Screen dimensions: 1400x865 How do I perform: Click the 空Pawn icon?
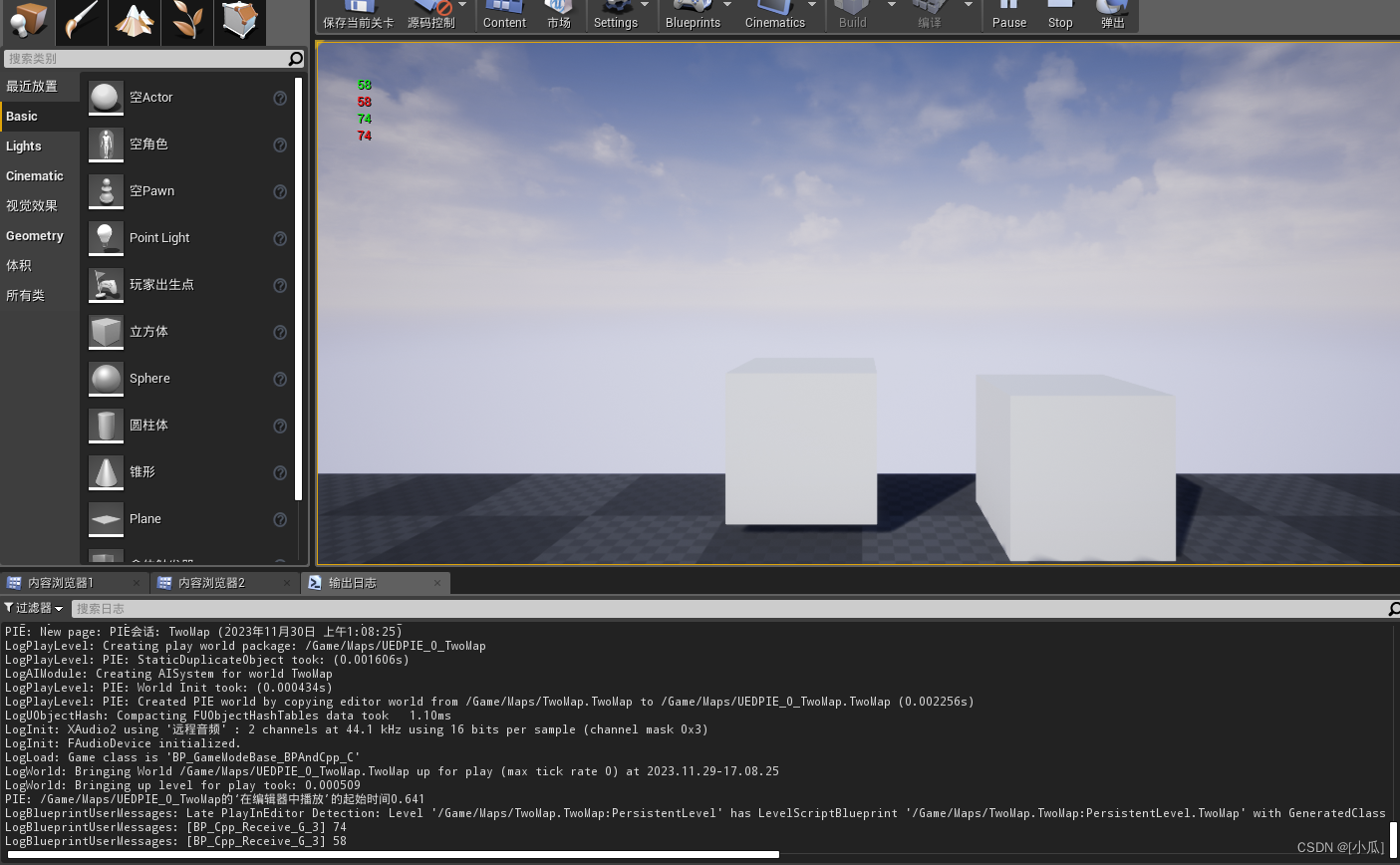[106, 191]
